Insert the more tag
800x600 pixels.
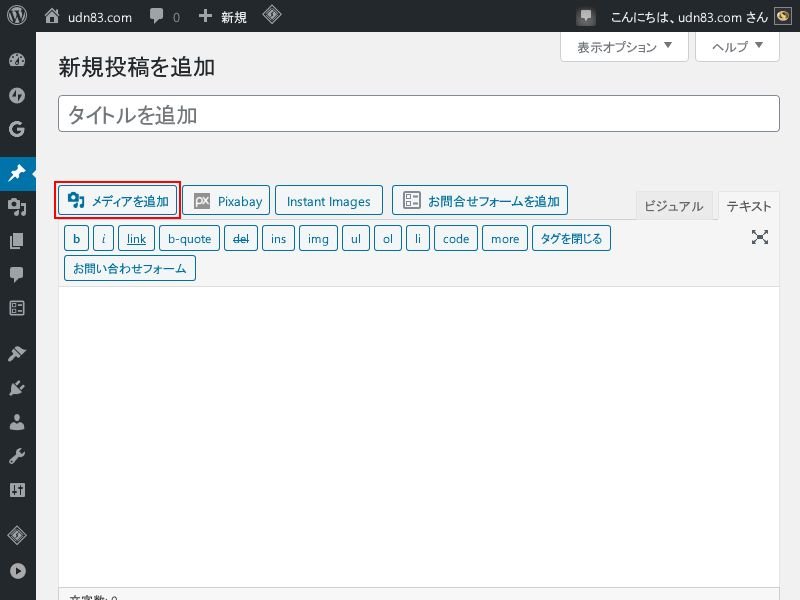[x=505, y=238]
